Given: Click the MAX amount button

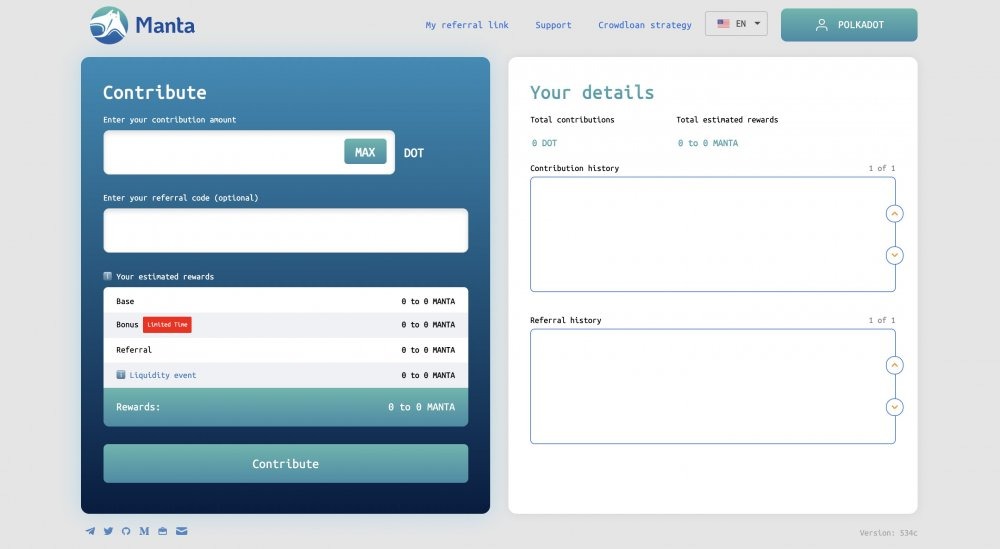Looking at the screenshot, I should [x=365, y=152].
